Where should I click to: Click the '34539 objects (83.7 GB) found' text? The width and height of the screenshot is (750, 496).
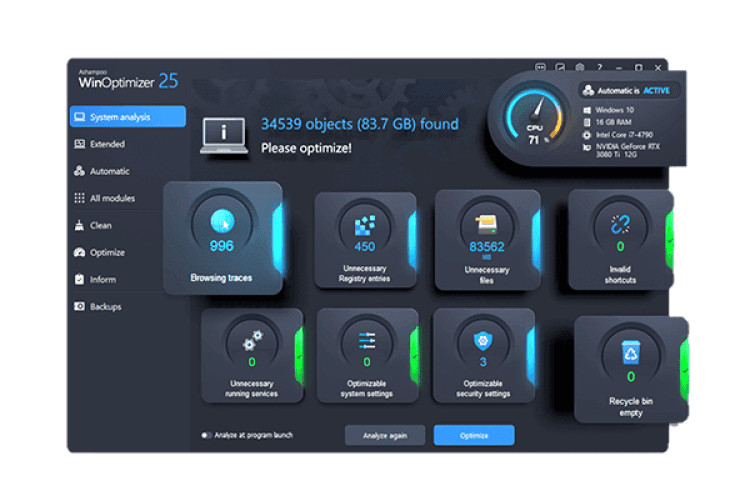360,124
